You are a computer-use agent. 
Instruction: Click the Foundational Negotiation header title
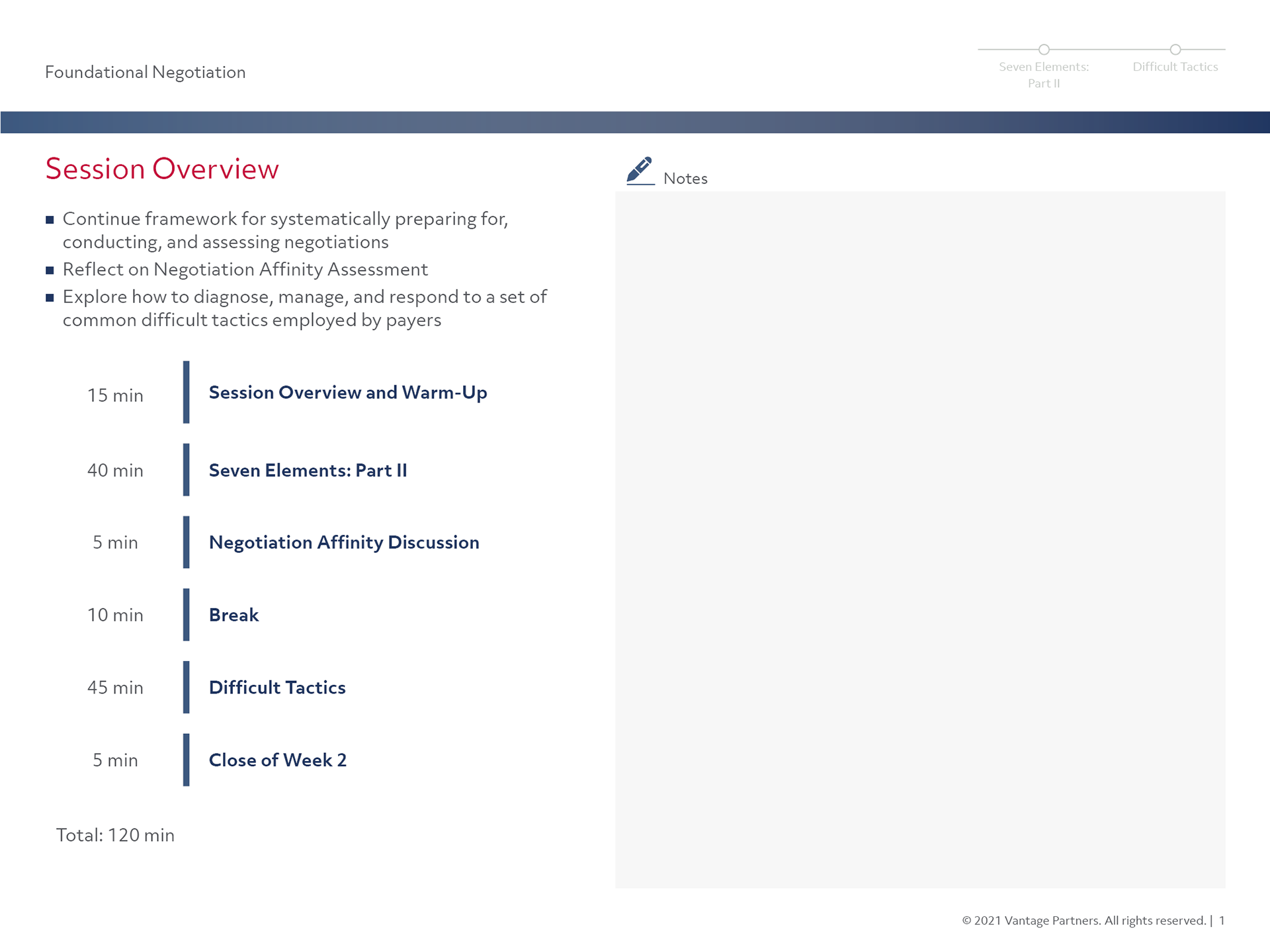point(145,72)
